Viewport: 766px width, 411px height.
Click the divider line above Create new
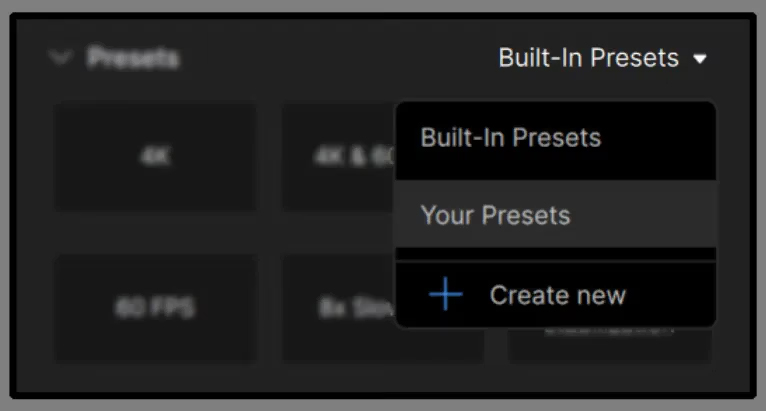coord(555,262)
